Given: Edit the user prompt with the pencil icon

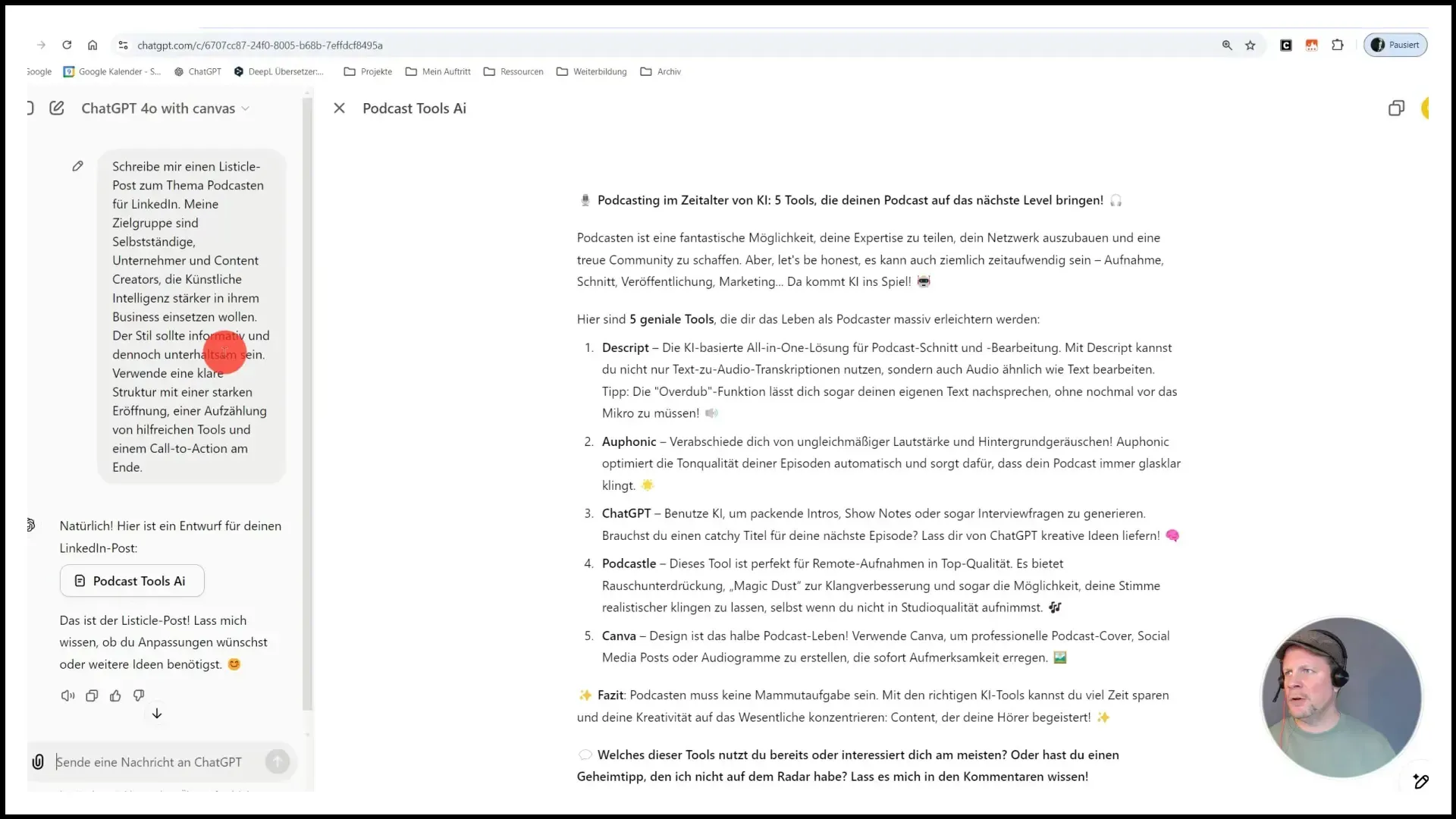Looking at the screenshot, I should click(77, 166).
